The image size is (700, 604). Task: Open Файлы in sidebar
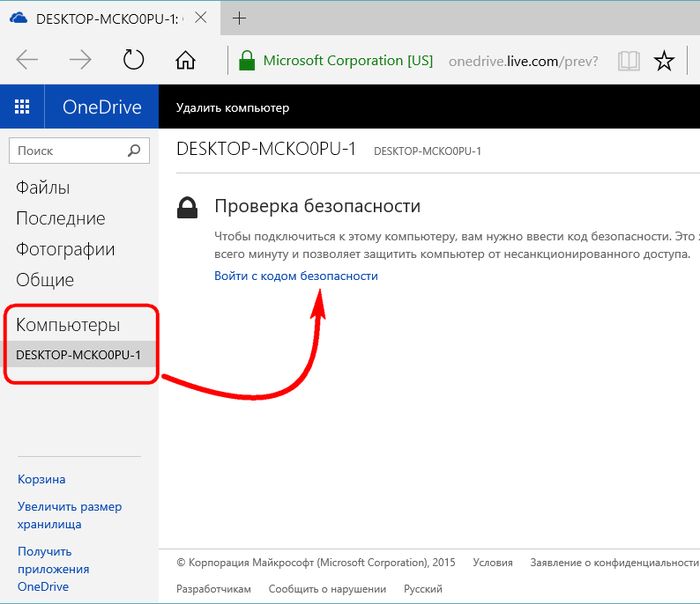point(43,187)
